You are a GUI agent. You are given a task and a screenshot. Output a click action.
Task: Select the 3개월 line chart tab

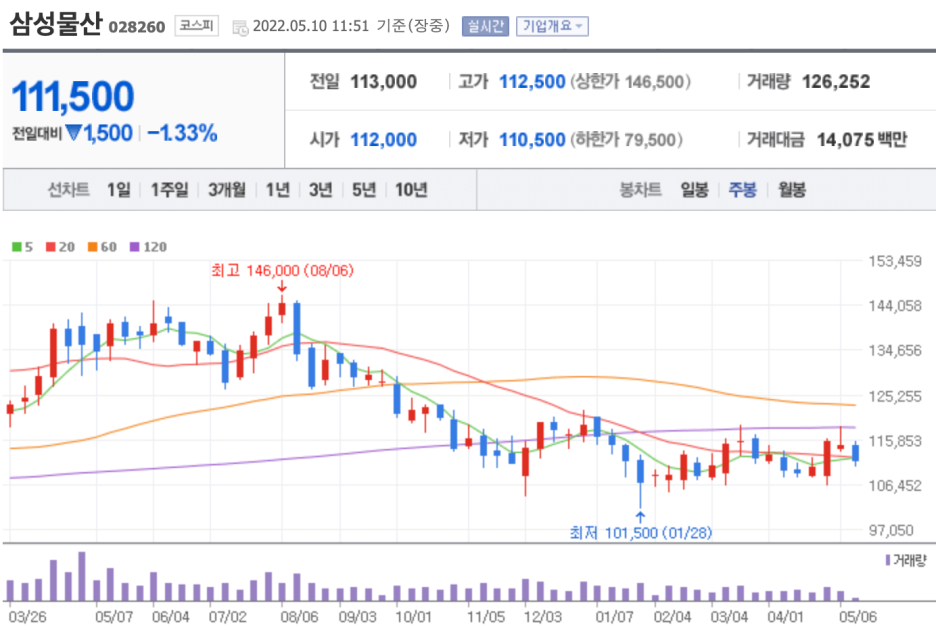click(227, 190)
